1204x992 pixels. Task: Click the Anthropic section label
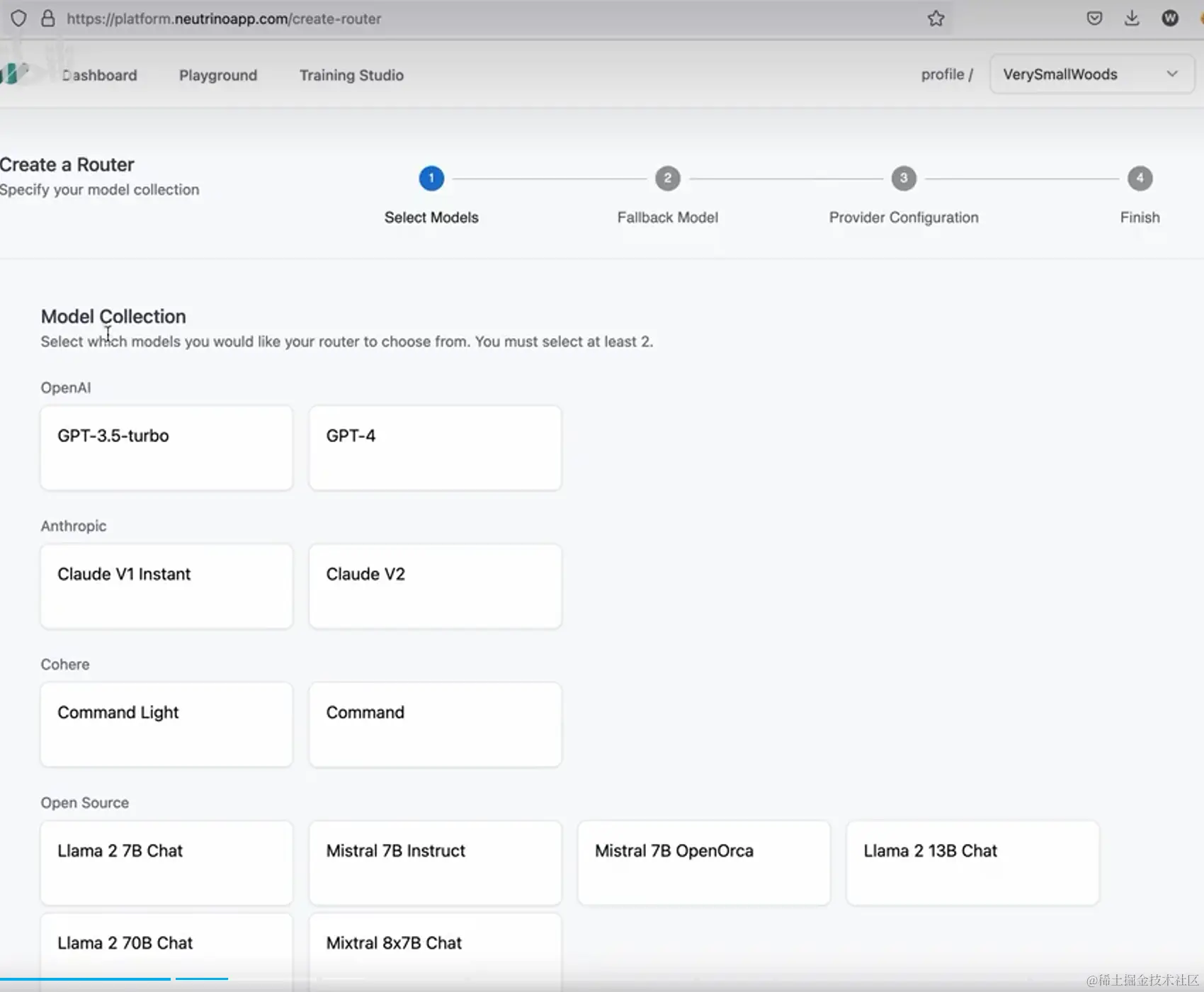coord(74,526)
